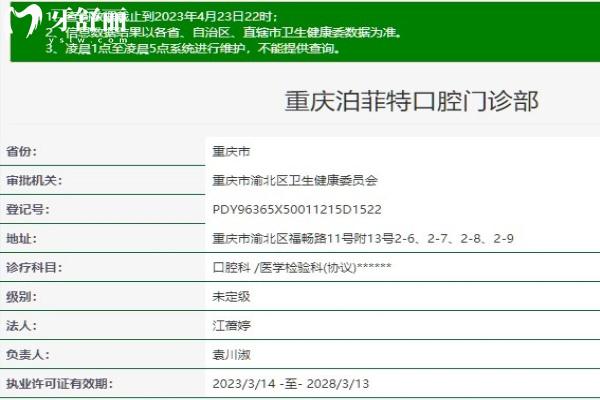Viewport: 600px width, 400px height.
Task: Select registration number PDY96365X50011215D1522
Action: [x=297, y=209]
